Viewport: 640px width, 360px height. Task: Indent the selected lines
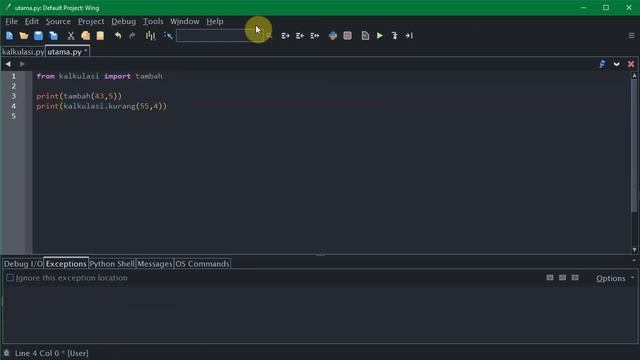[x=285, y=36]
